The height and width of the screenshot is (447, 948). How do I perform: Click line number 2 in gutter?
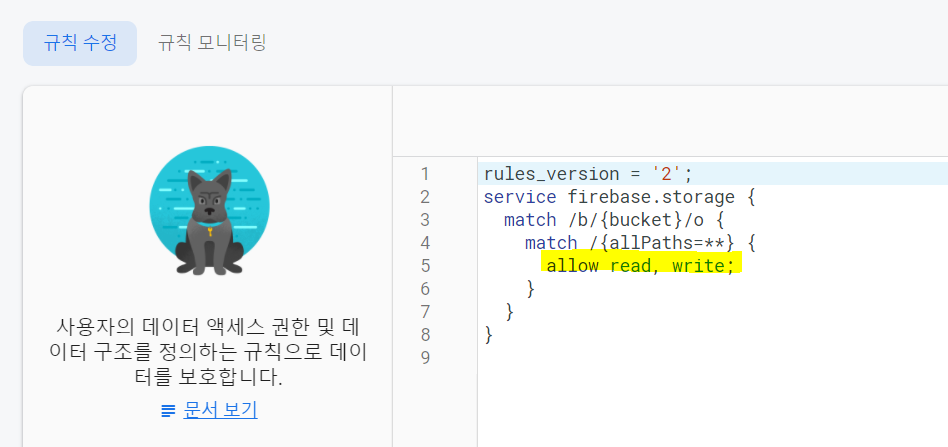(x=424, y=197)
